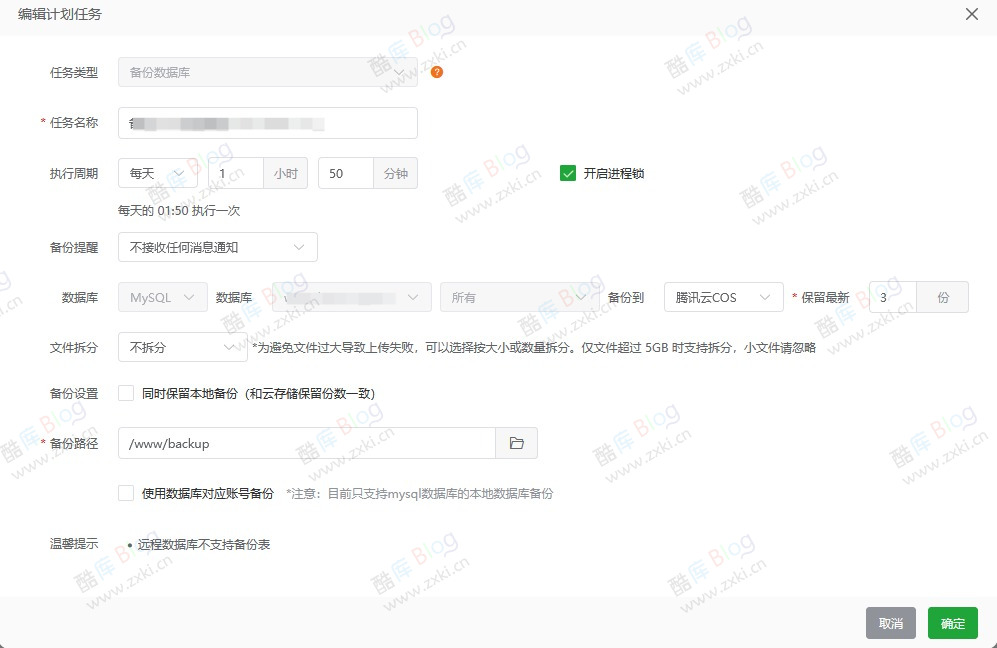Disable the 开启进程锁 checkbox
This screenshot has height=648, width=997.
(x=567, y=172)
